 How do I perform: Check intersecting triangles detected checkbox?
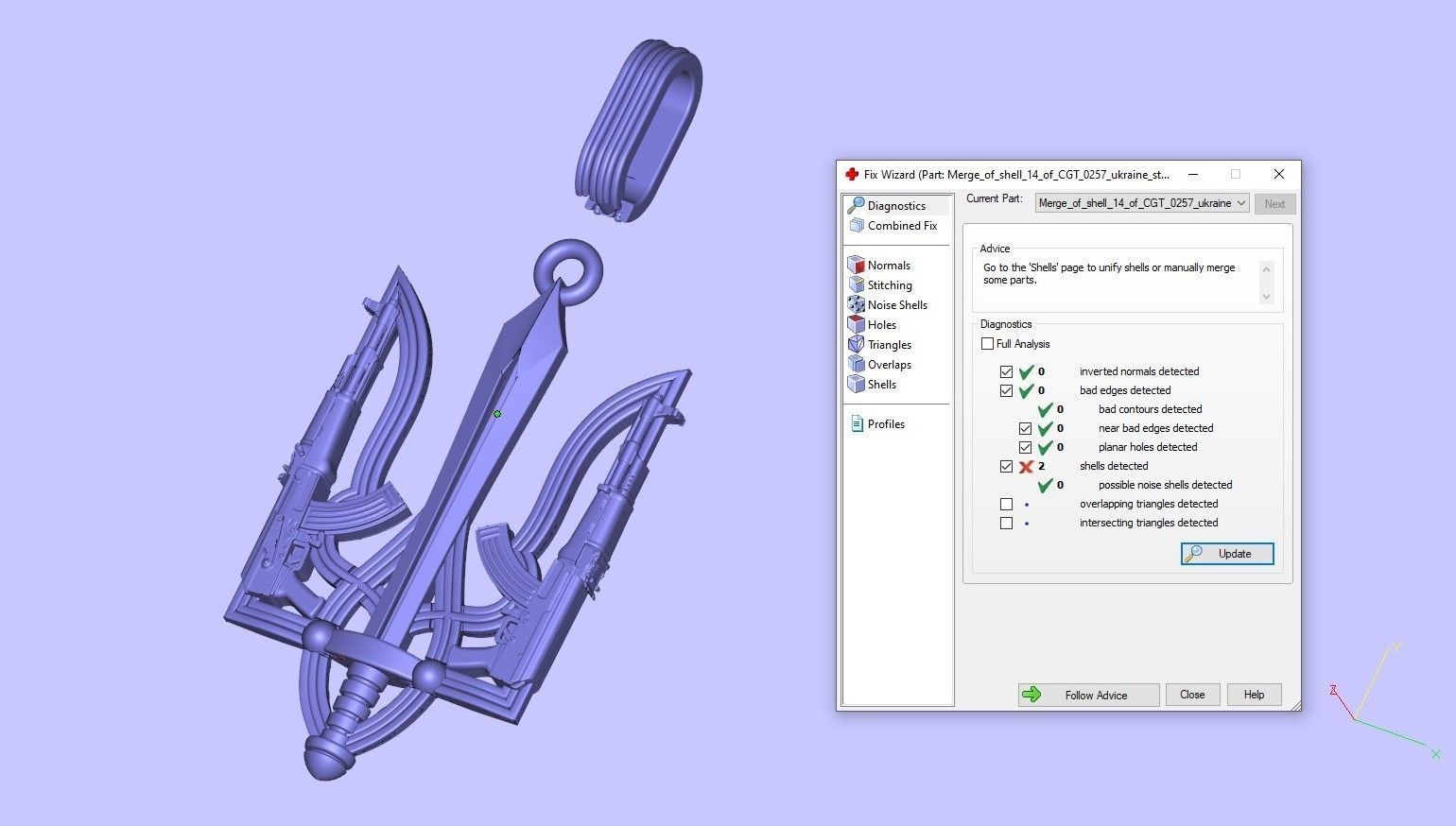click(x=1006, y=523)
